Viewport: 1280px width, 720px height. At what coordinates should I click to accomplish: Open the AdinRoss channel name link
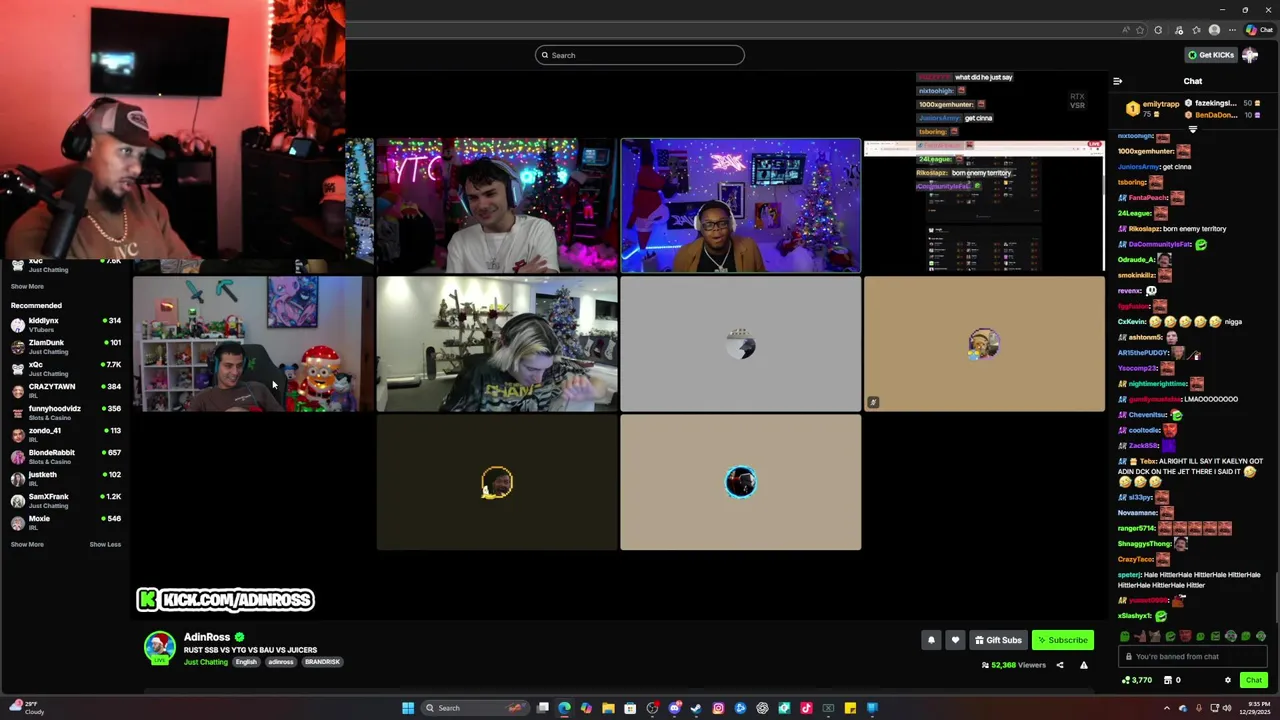(x=207, y=637)
